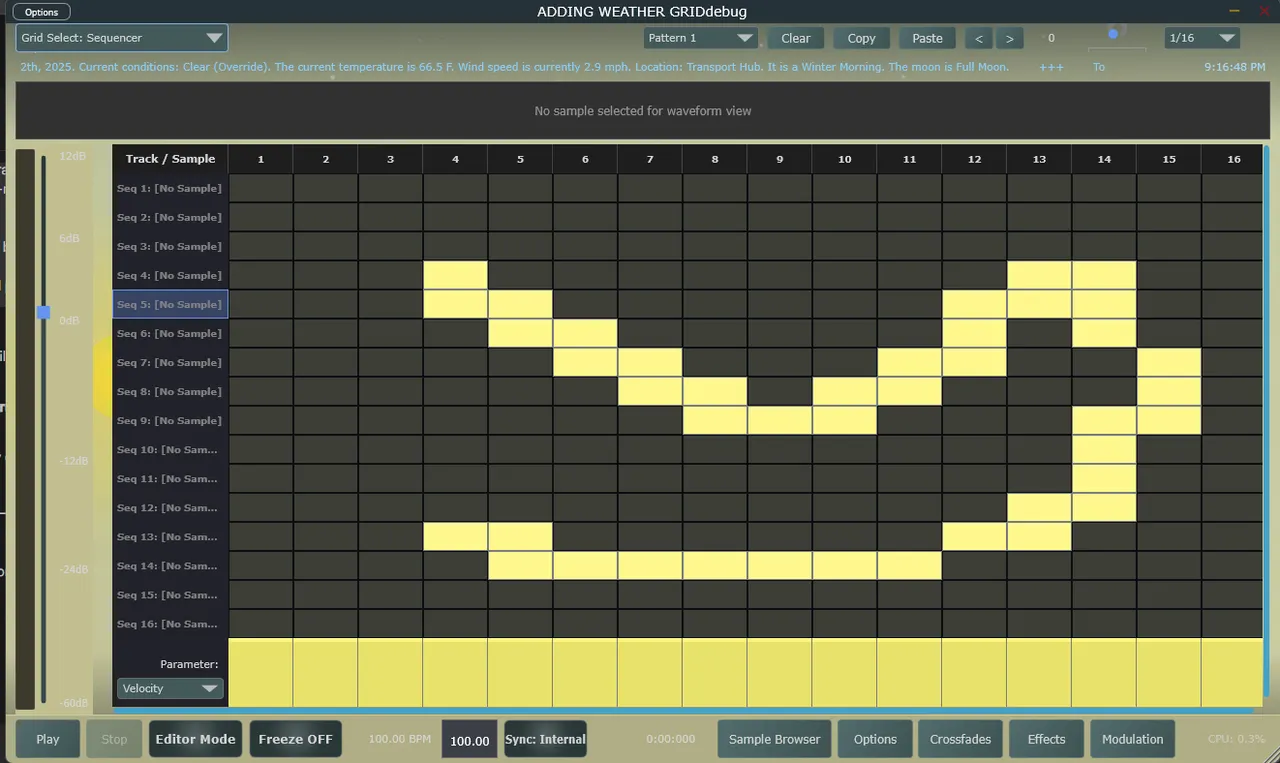Click the 100.00 BPM input field
The image size is (1280, 763).
[x=469, y=742]
